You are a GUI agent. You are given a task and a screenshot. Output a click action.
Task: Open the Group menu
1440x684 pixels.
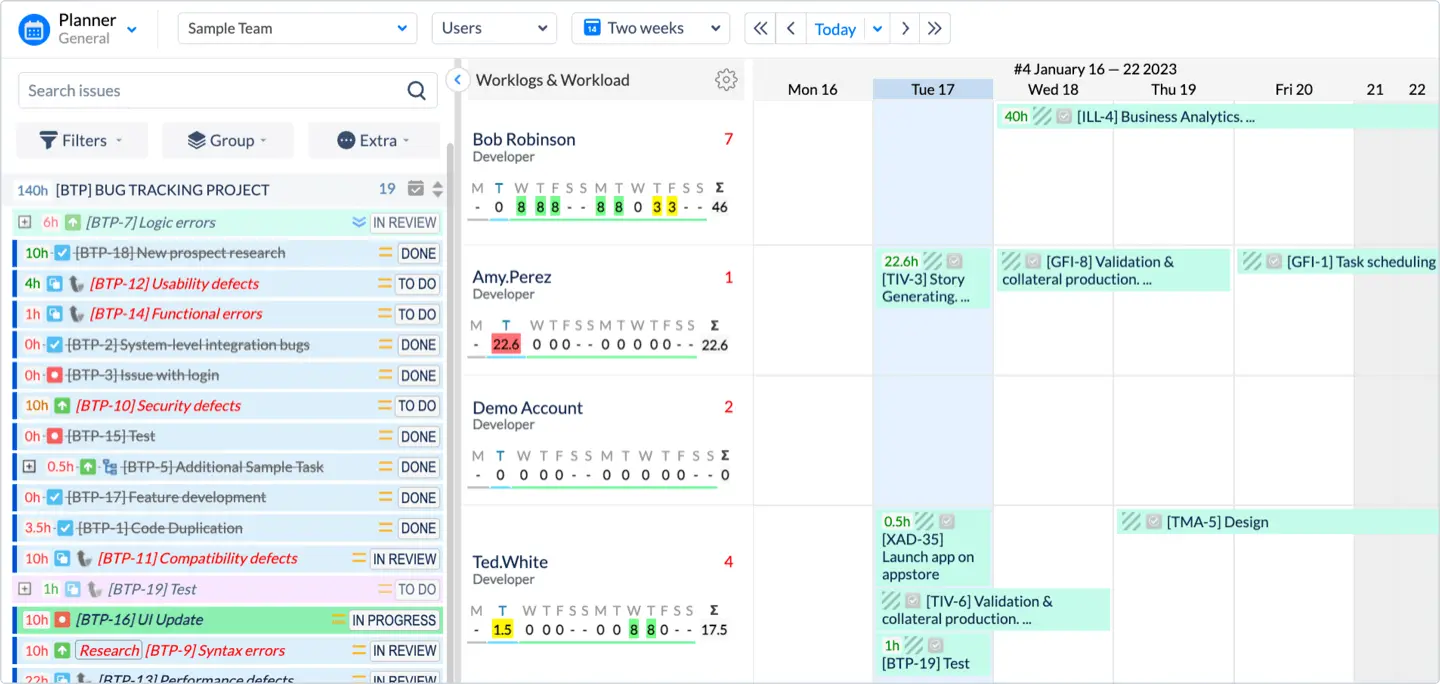coord(228,141)
